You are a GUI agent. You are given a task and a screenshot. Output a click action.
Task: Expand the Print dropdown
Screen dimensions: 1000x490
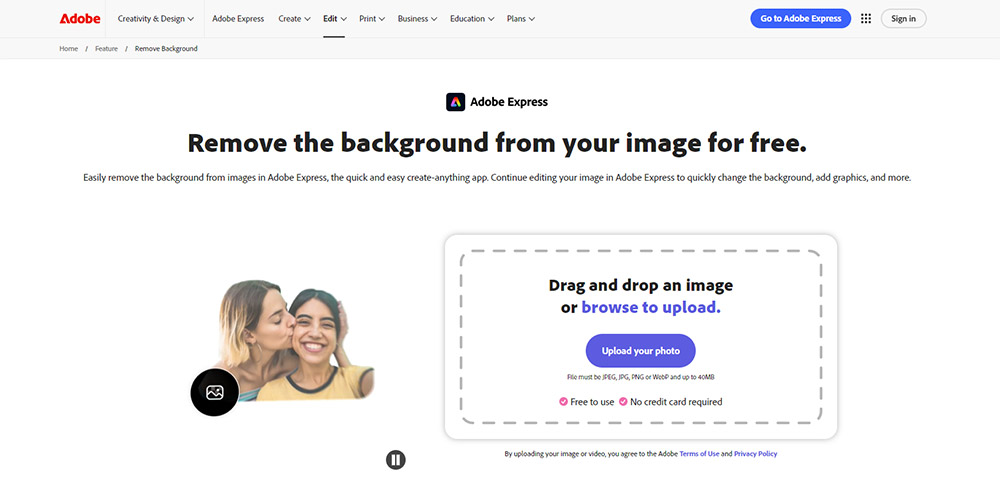(x=372, y=19)
